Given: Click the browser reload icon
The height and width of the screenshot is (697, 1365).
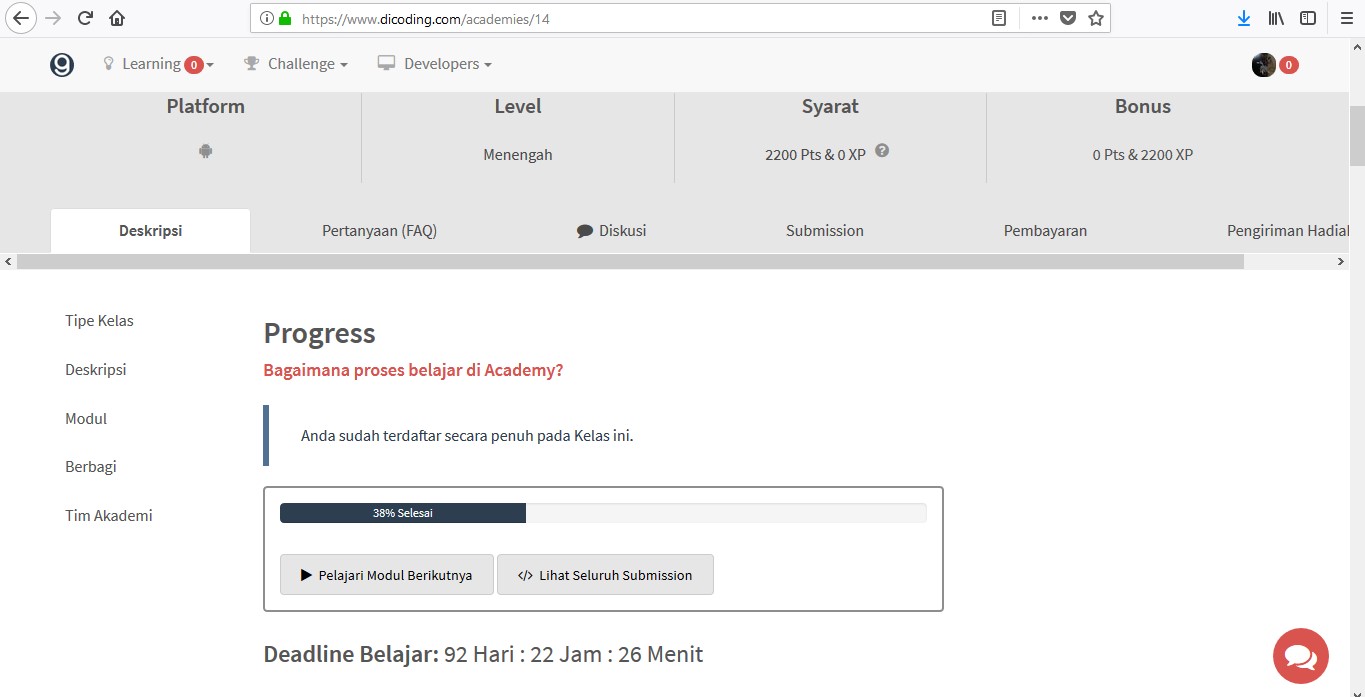Looking at the screenshot, I should point(85,18).
